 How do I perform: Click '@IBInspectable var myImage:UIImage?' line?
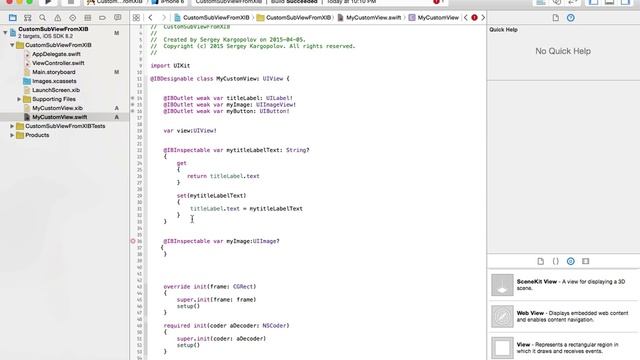pos(221,241)
